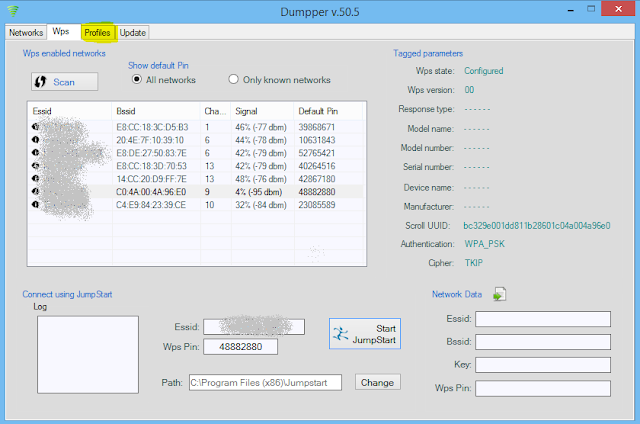Click default pin 48882880 in list

(317, 191)
